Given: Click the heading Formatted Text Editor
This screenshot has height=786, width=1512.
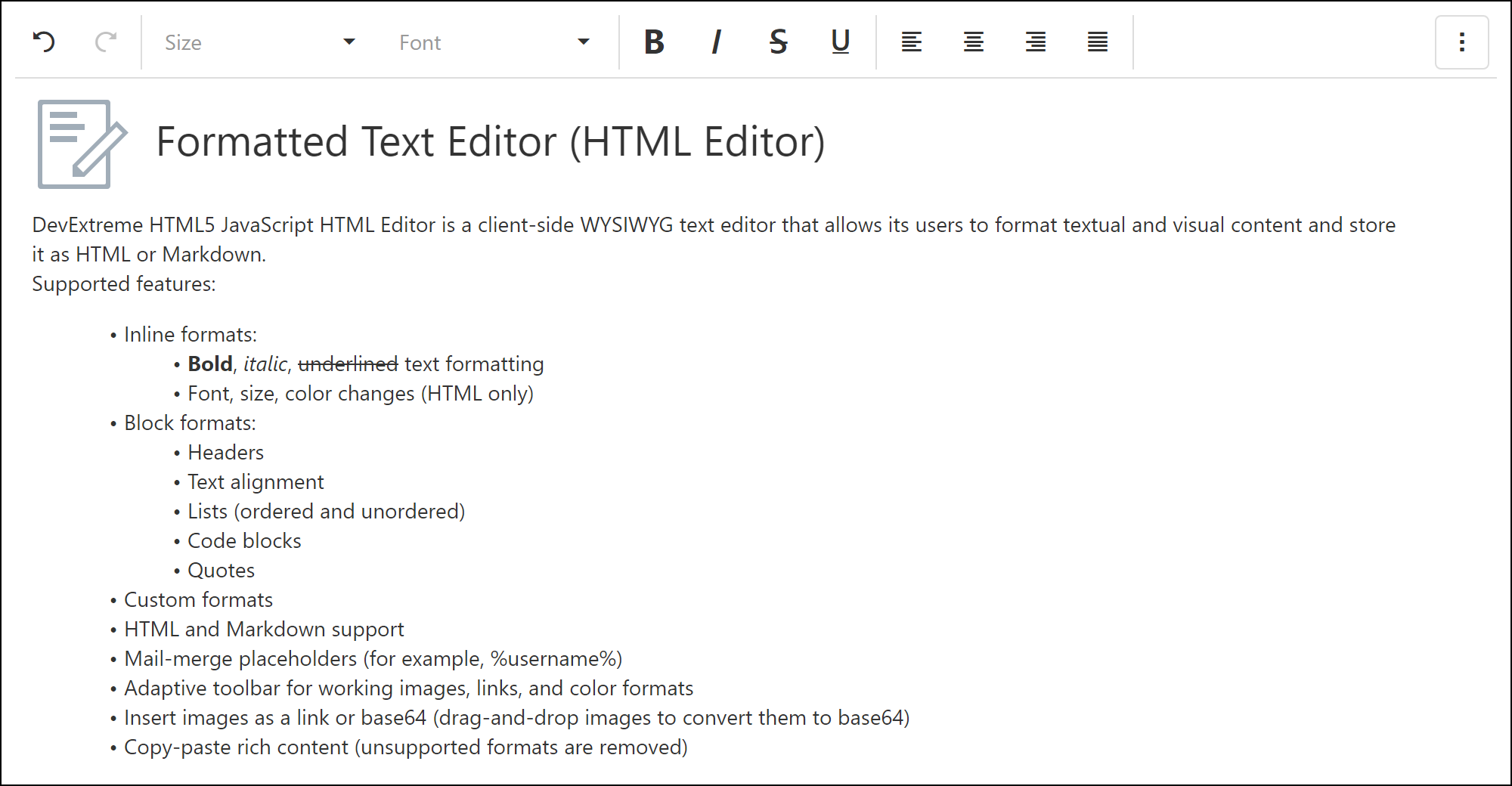Looking at the screenshot, I should [490, 142].
